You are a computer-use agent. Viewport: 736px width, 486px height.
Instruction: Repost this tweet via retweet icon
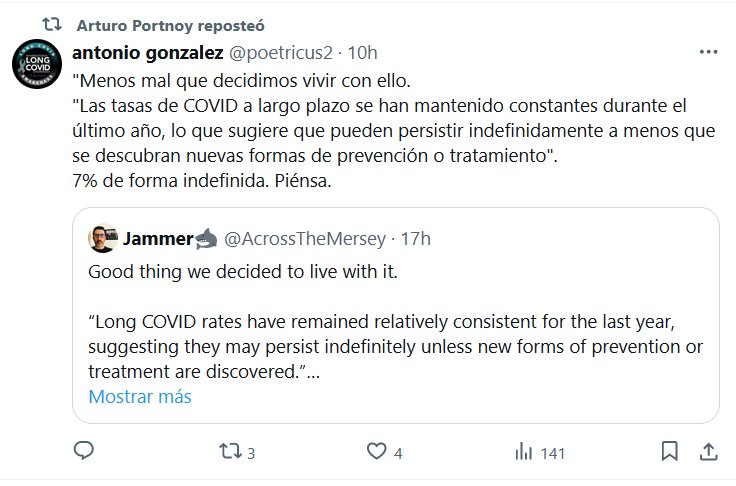(229, 452)
